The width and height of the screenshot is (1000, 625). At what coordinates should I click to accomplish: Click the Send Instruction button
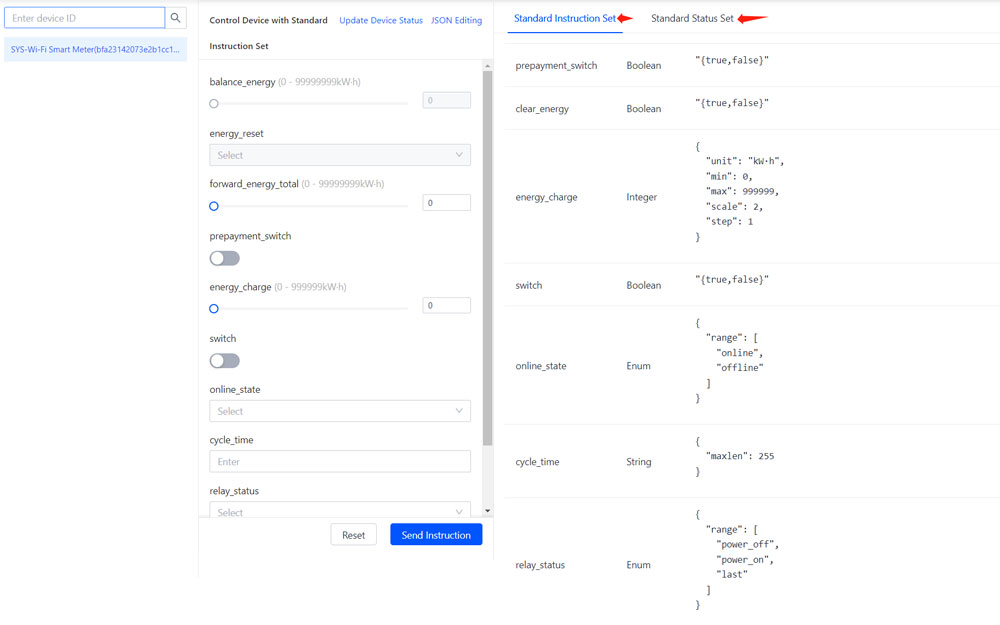(x=436, y=535)
